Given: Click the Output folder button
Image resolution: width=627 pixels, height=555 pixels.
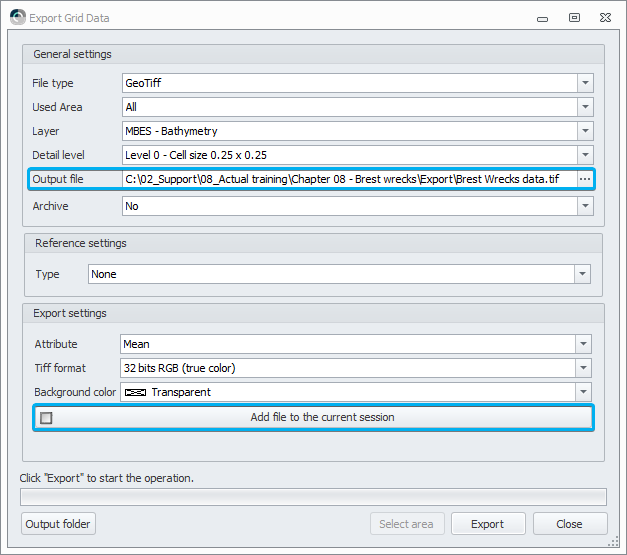Looking at the screenshot, I should [x=59, y=524].
